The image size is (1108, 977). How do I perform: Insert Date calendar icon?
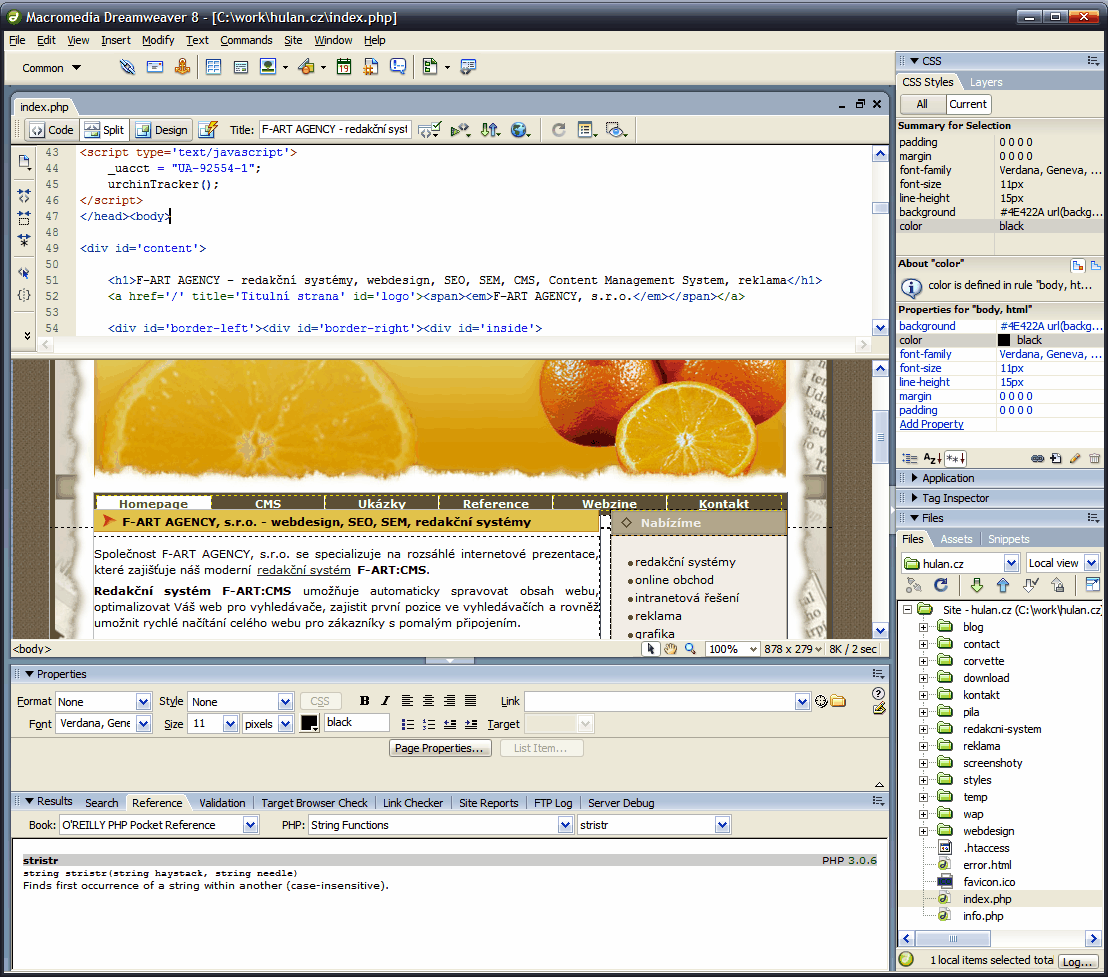click(x=344, y=67)
